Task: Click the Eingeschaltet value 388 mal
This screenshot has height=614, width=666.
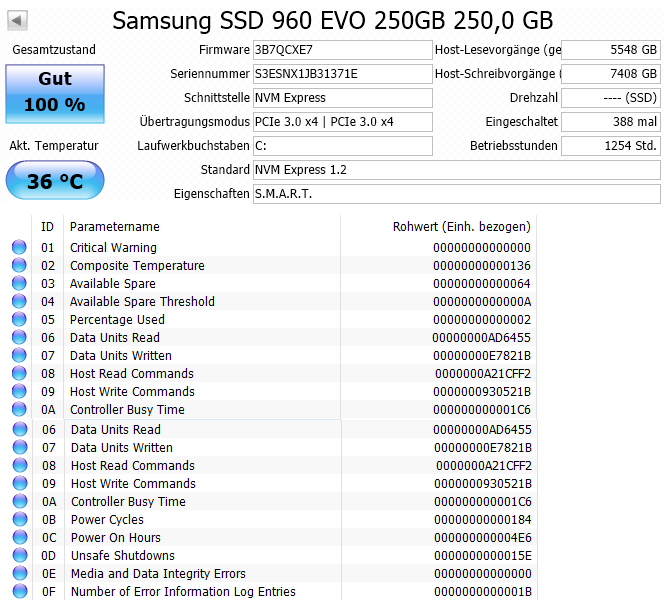Action: click(x=611, y=122)
